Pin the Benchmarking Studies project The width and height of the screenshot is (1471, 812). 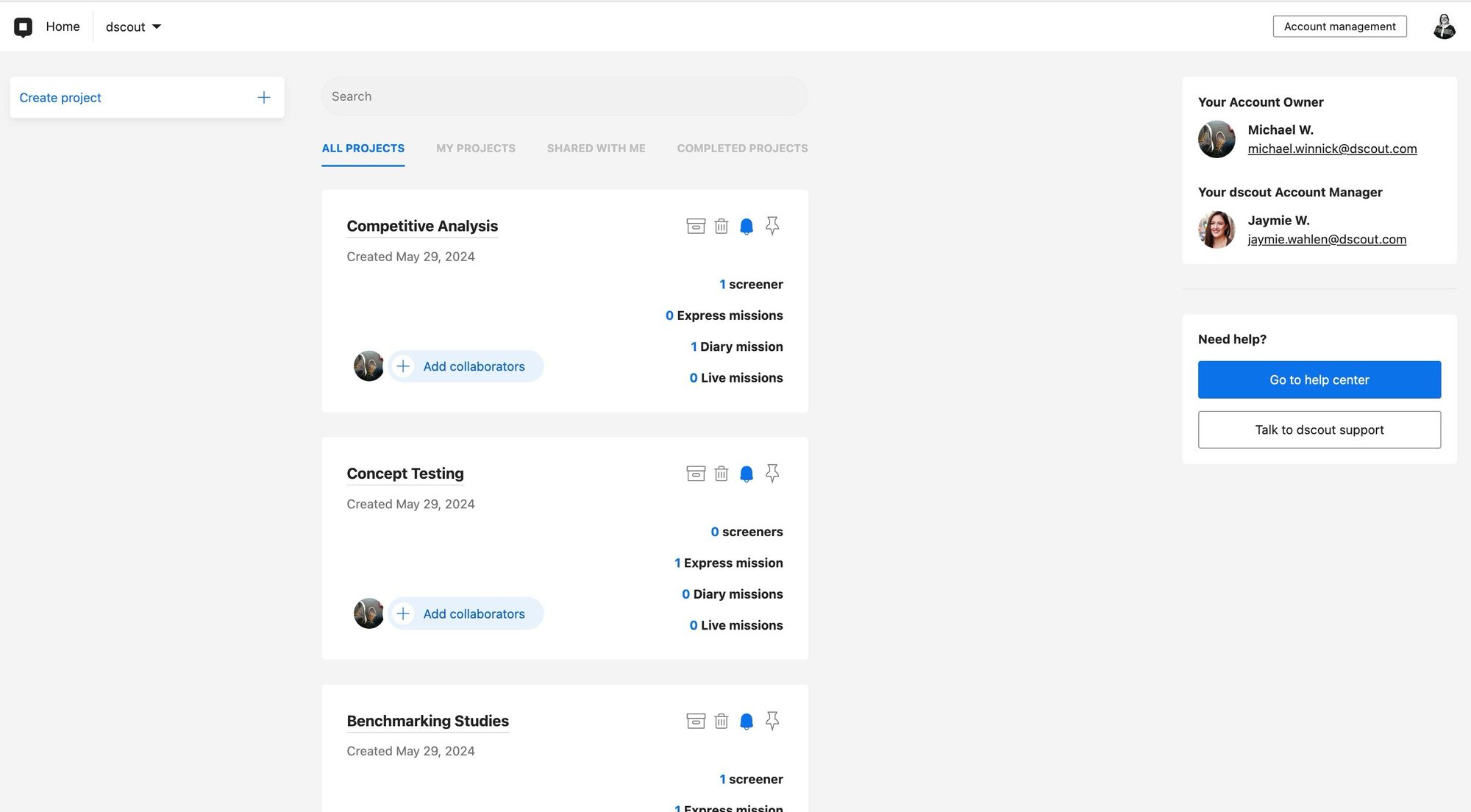[x=772, y=721]
